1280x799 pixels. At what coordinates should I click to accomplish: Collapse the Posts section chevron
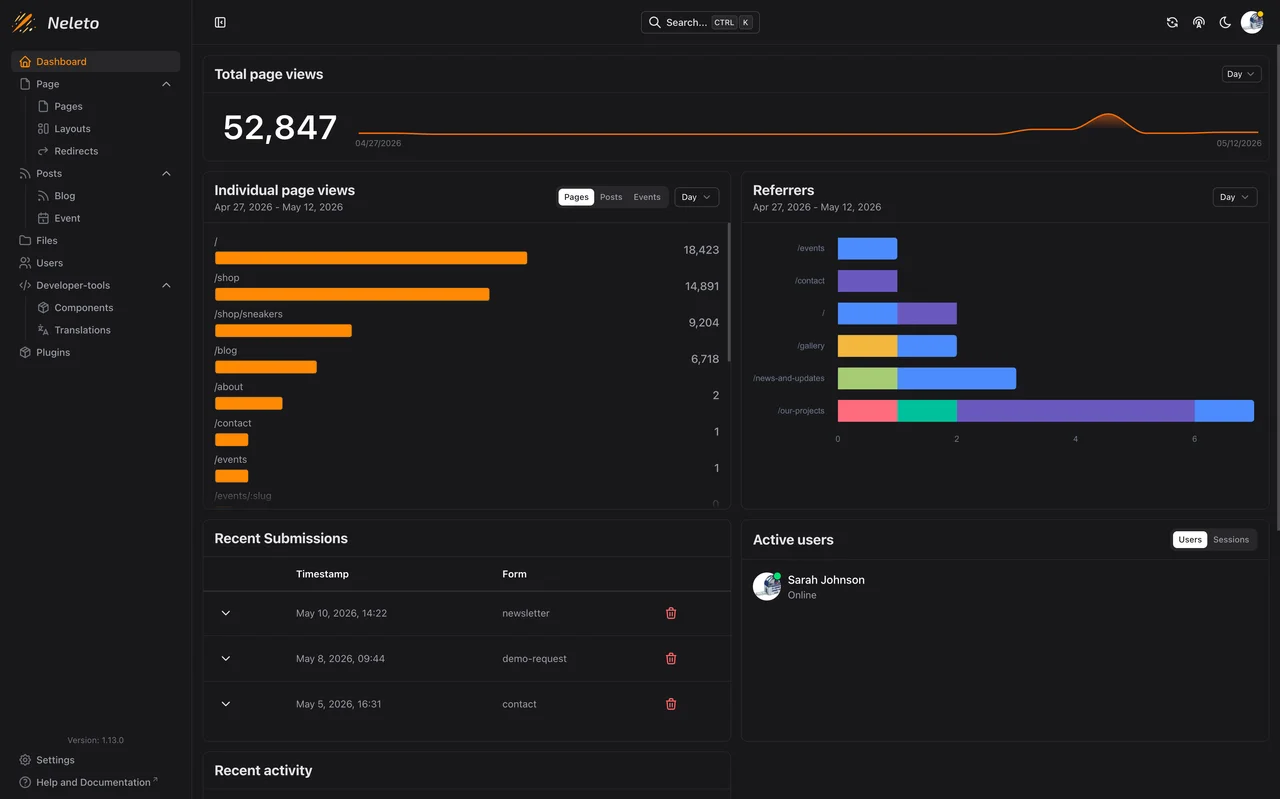coord(166,173)
